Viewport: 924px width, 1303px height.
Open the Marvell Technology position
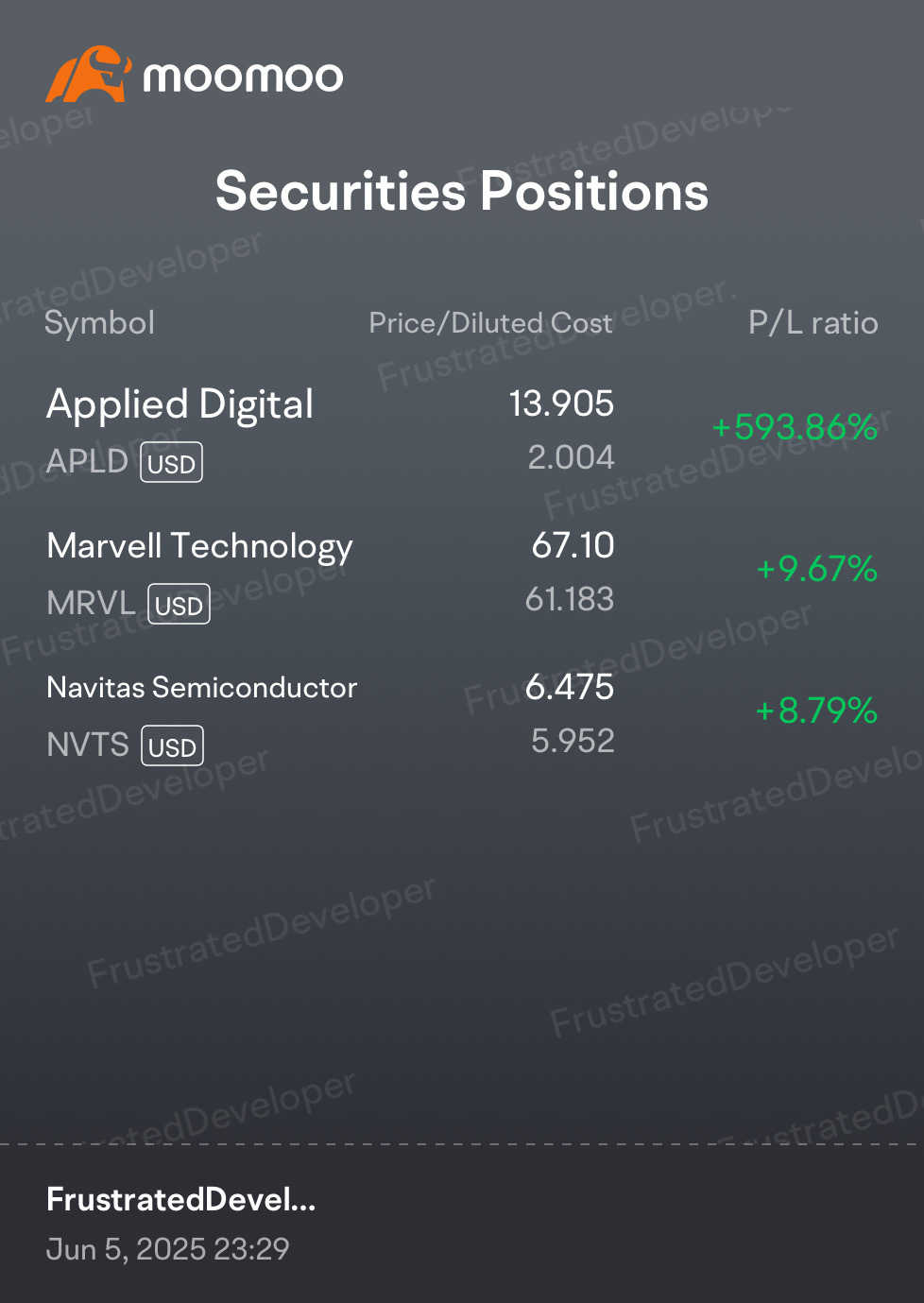click(x=462, y=572)
